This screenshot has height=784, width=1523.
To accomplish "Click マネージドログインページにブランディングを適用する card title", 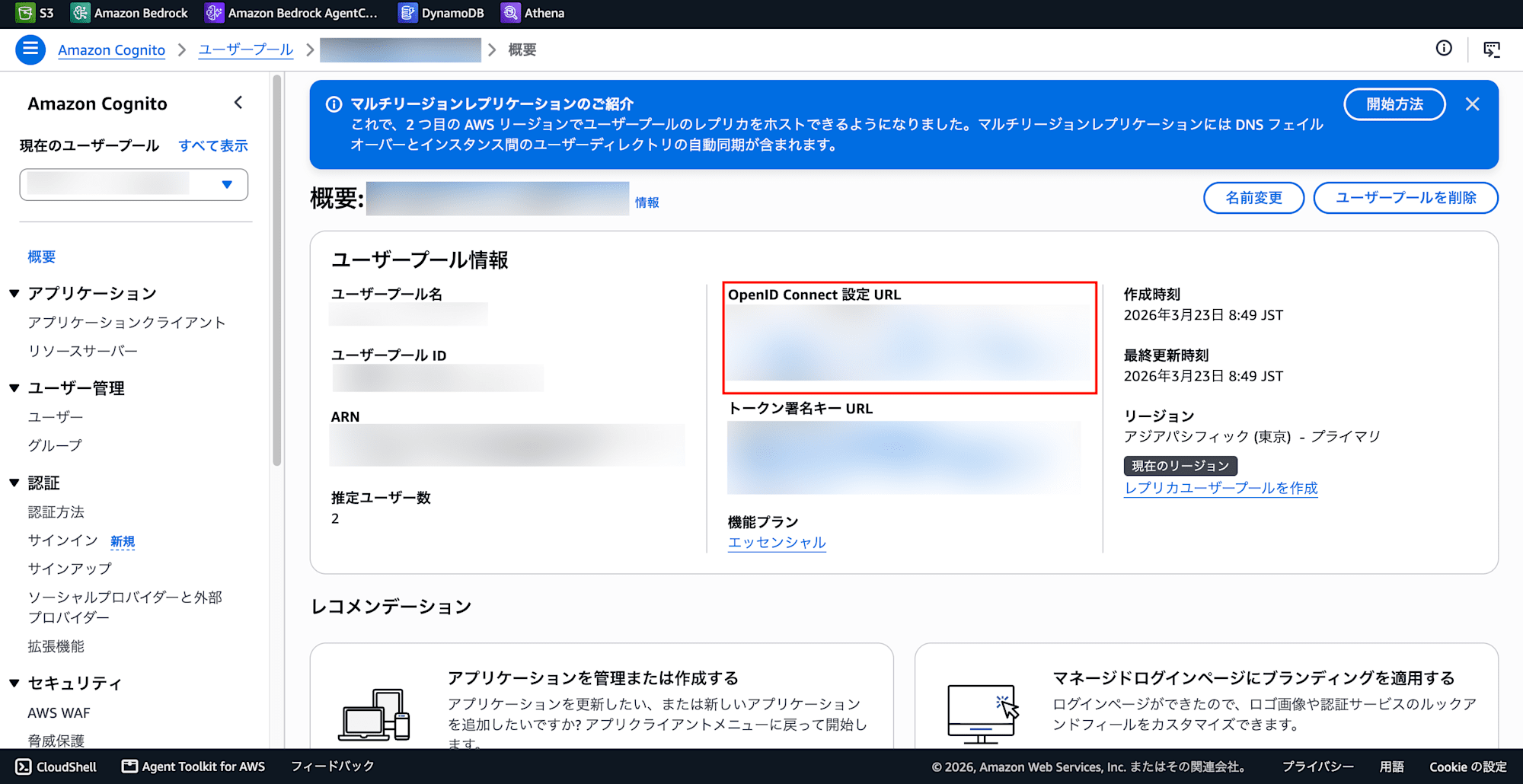I will click(1254, 677).
